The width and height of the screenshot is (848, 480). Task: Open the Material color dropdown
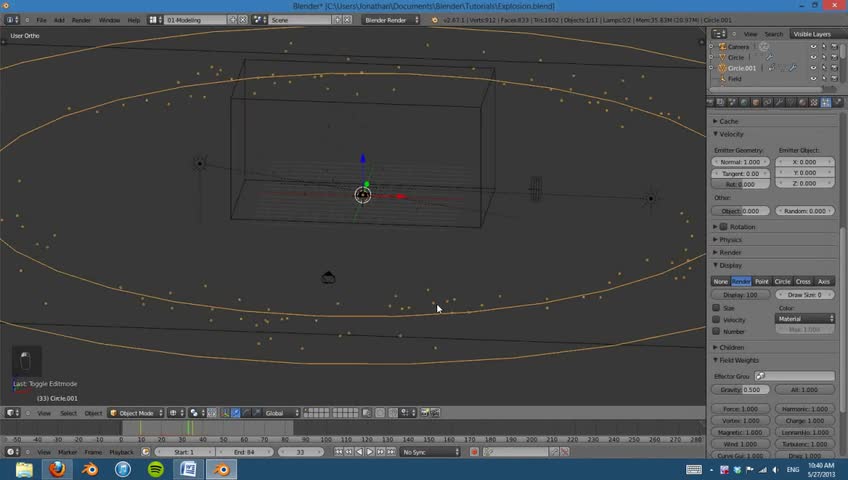[x=805, y=319]
